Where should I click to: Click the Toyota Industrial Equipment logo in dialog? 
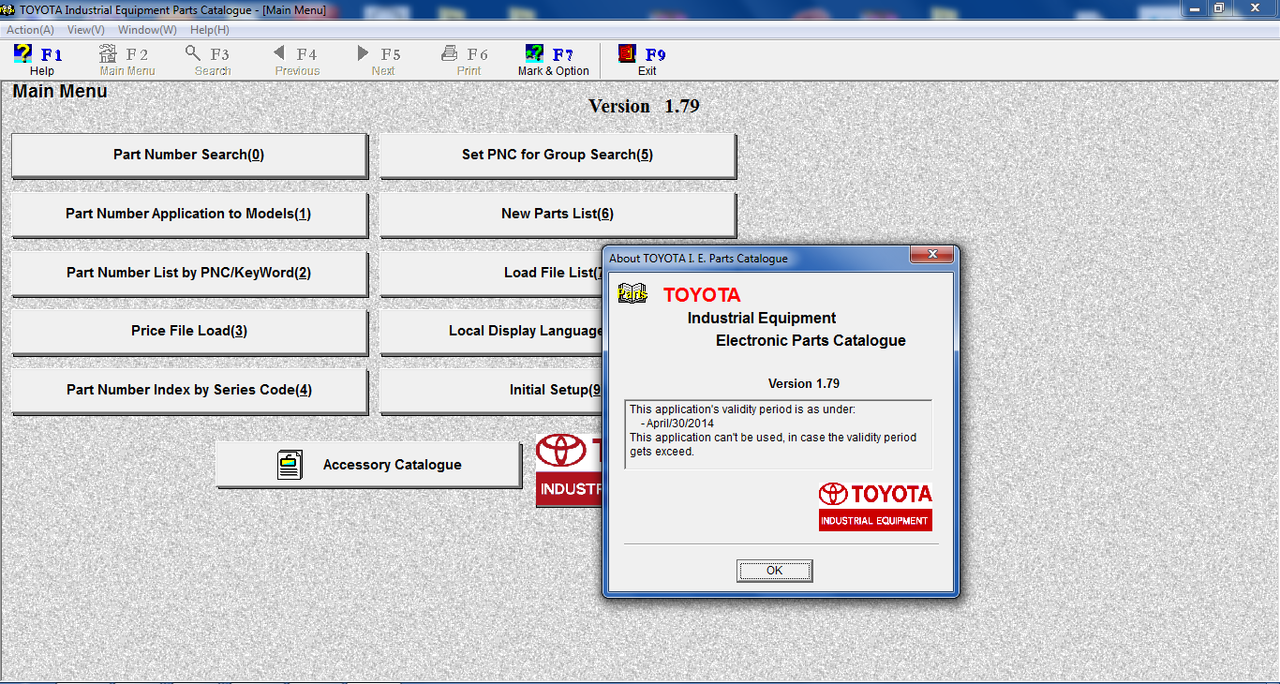point(875,506)
